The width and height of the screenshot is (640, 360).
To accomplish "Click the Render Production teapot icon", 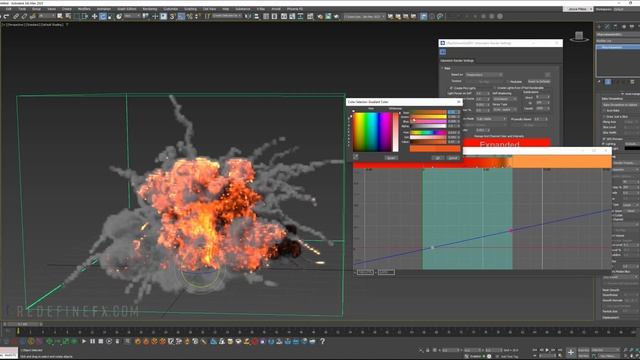I will [x=337, y=16].
